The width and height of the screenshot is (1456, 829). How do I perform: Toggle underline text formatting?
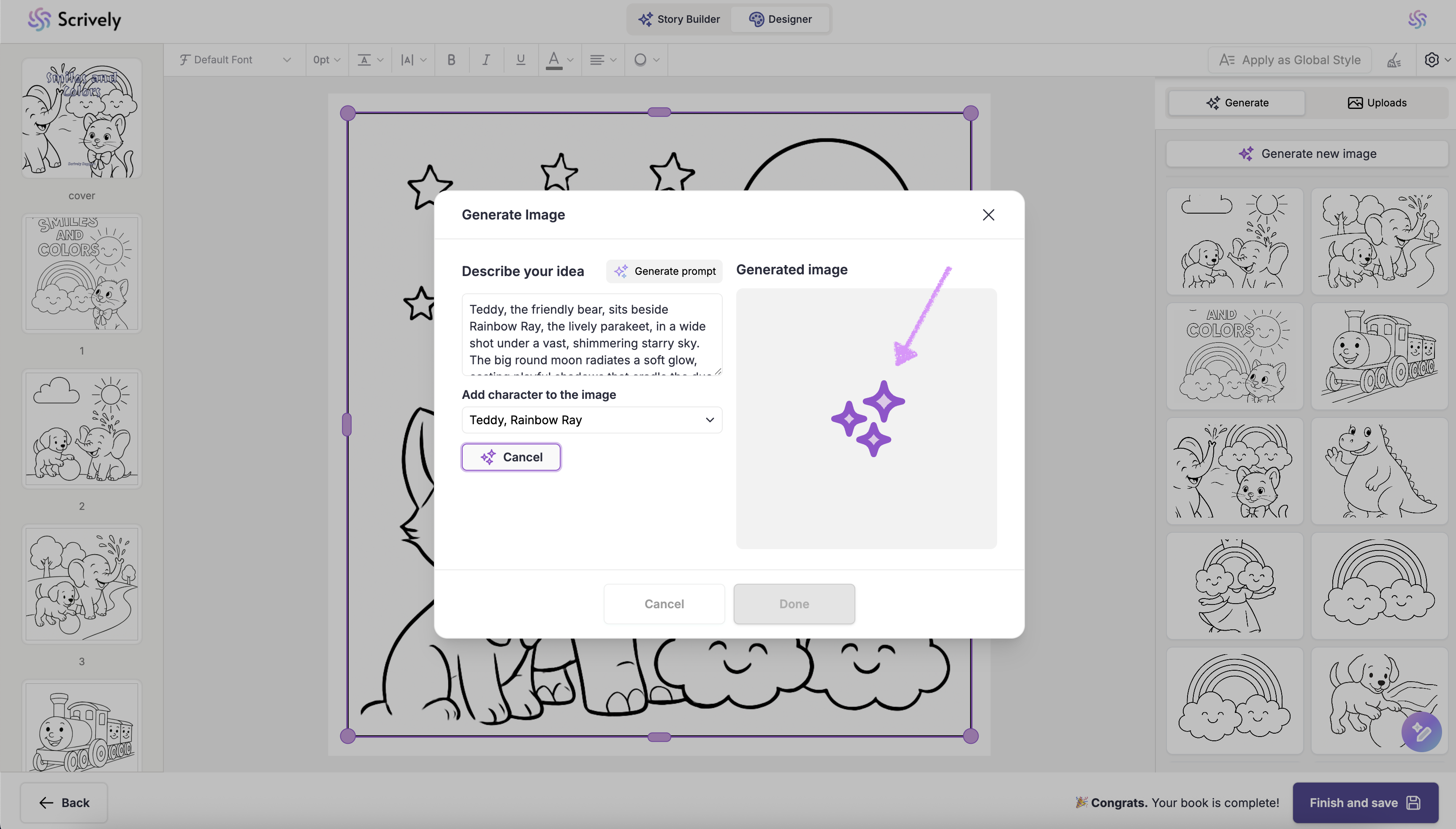click(521, 60)
